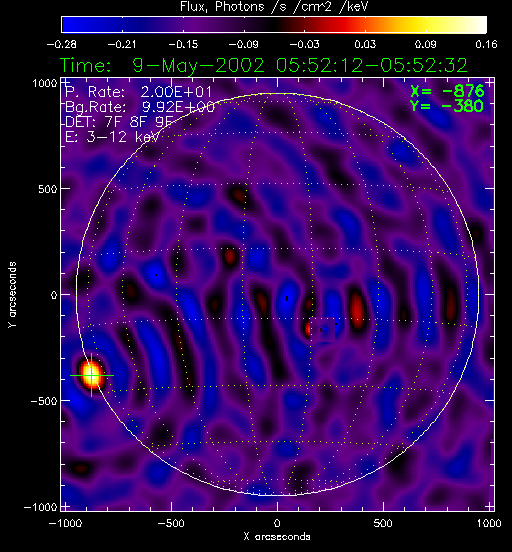Click the Y arcseconds axis title
Viewport: 512px width, 552px height.
click(12, 295)
